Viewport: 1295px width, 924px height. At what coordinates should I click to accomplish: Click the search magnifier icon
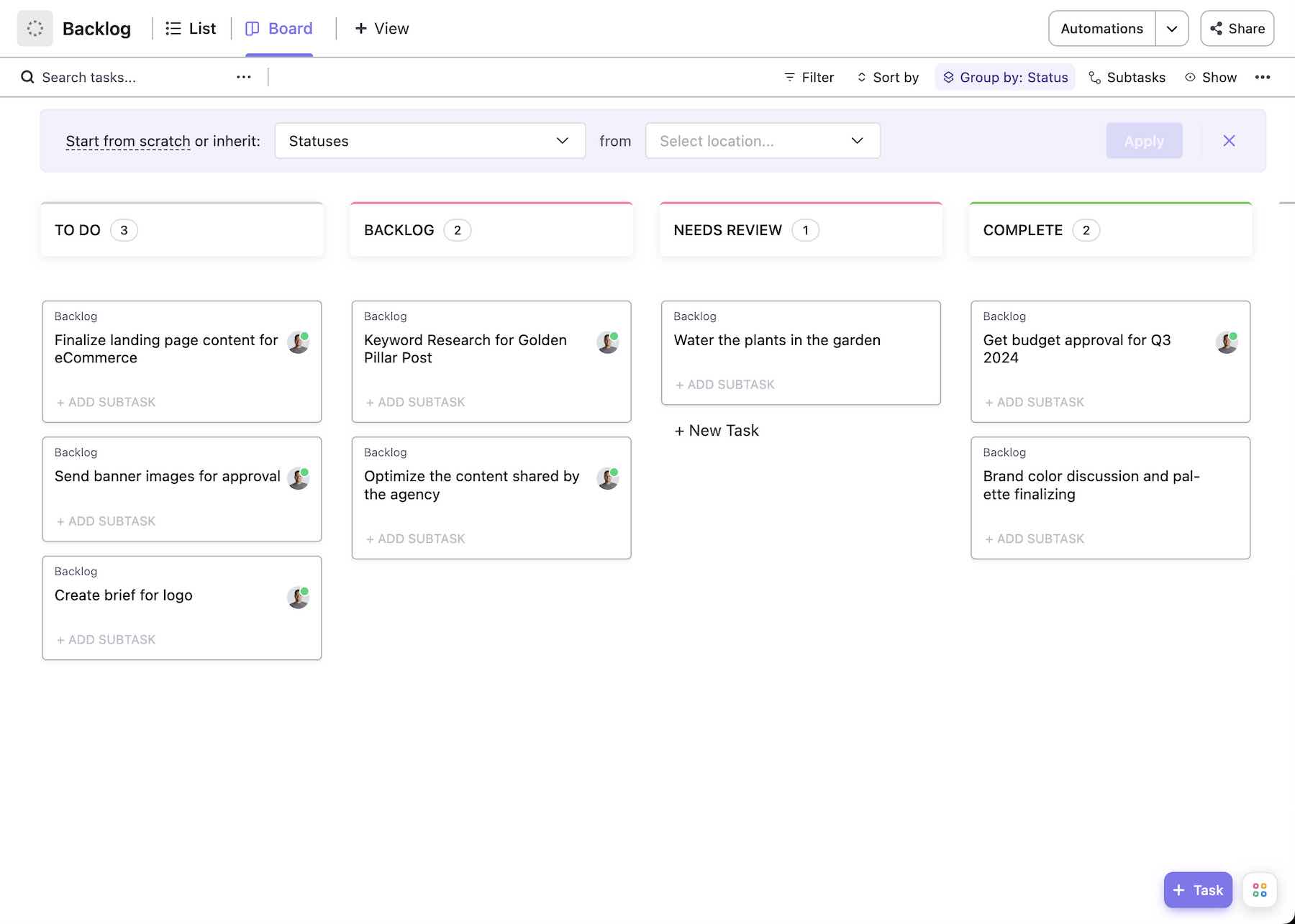[27, 77]
